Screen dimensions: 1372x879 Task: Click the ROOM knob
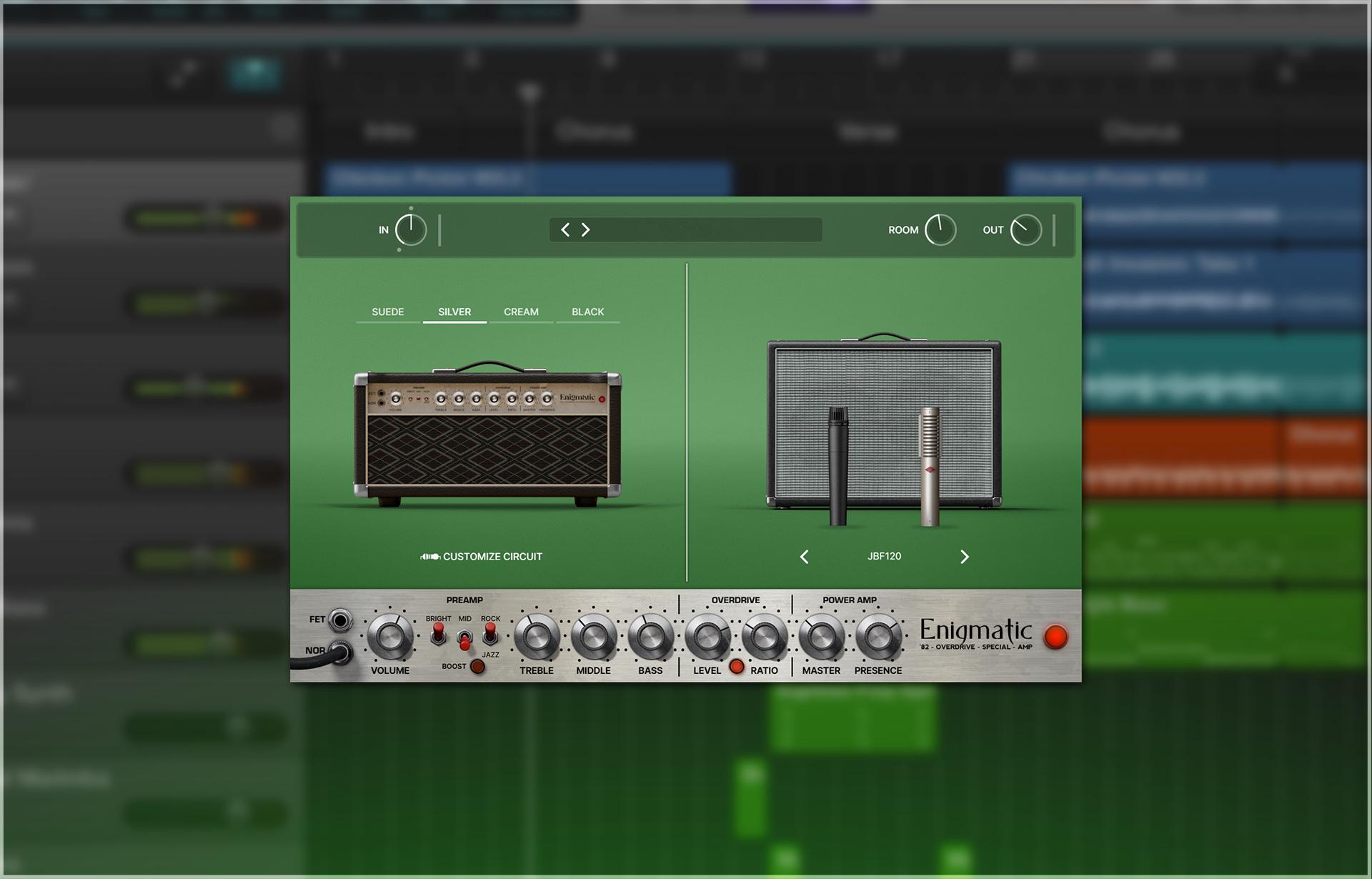pos(940,230)
